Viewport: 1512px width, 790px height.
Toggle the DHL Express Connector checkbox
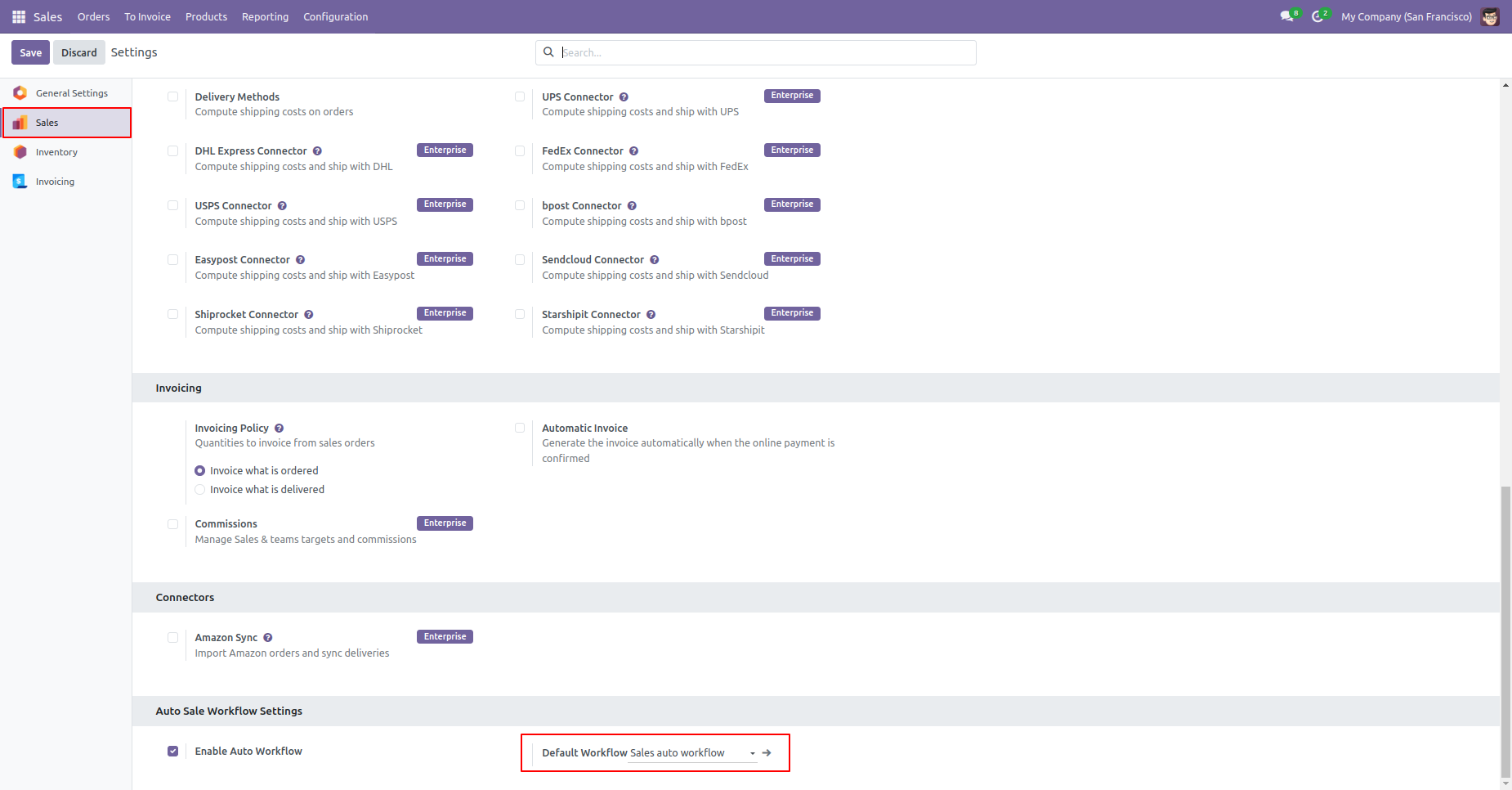coord(172,150)
